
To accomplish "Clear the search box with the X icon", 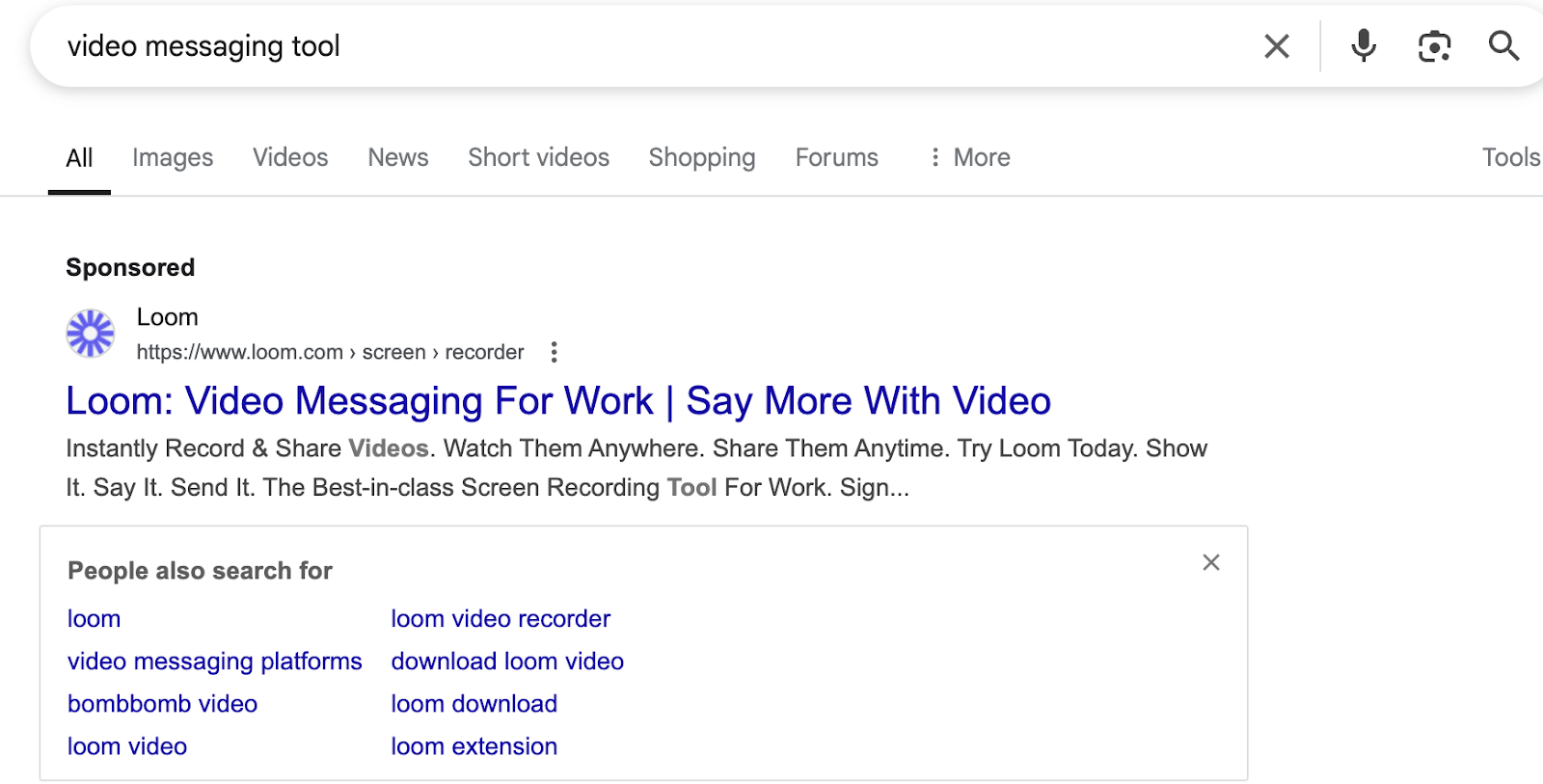I will pyautogui.click(x=1277, y=46).
